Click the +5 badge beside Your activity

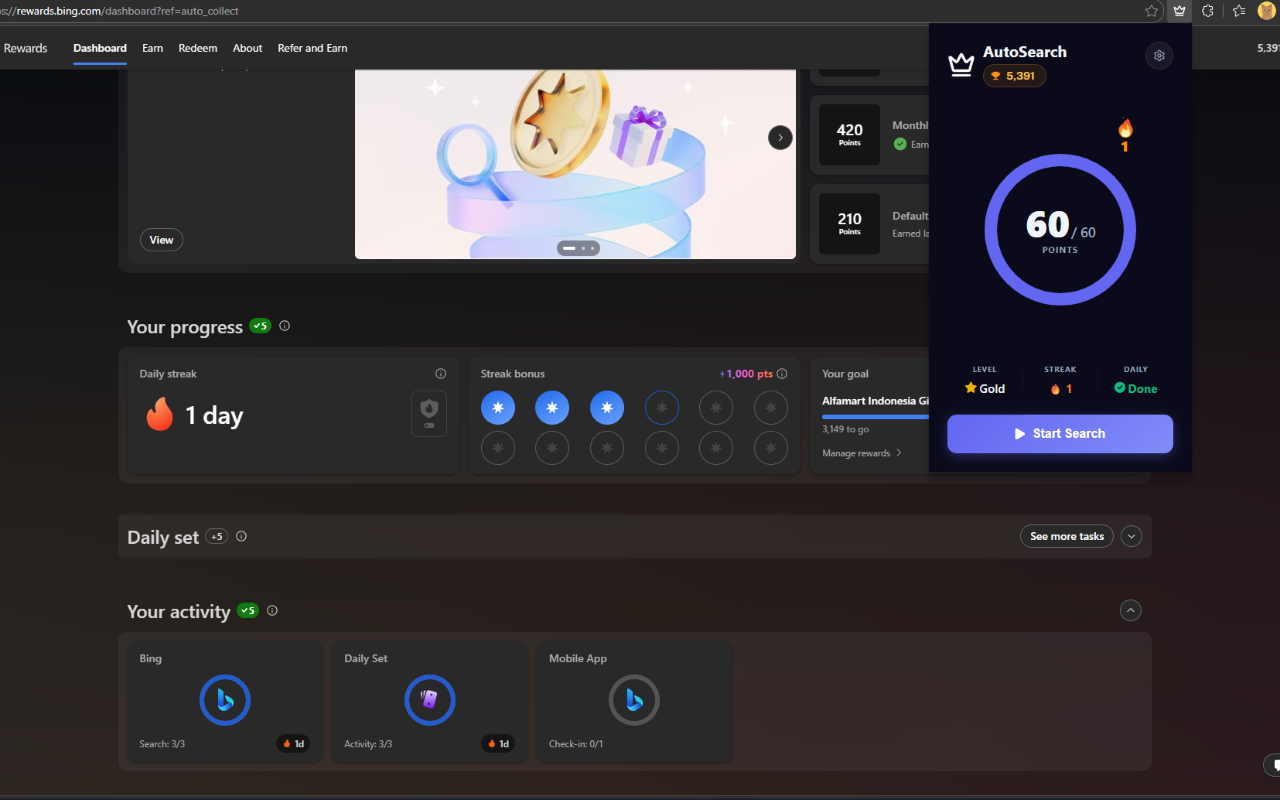[x=247, y=610]
